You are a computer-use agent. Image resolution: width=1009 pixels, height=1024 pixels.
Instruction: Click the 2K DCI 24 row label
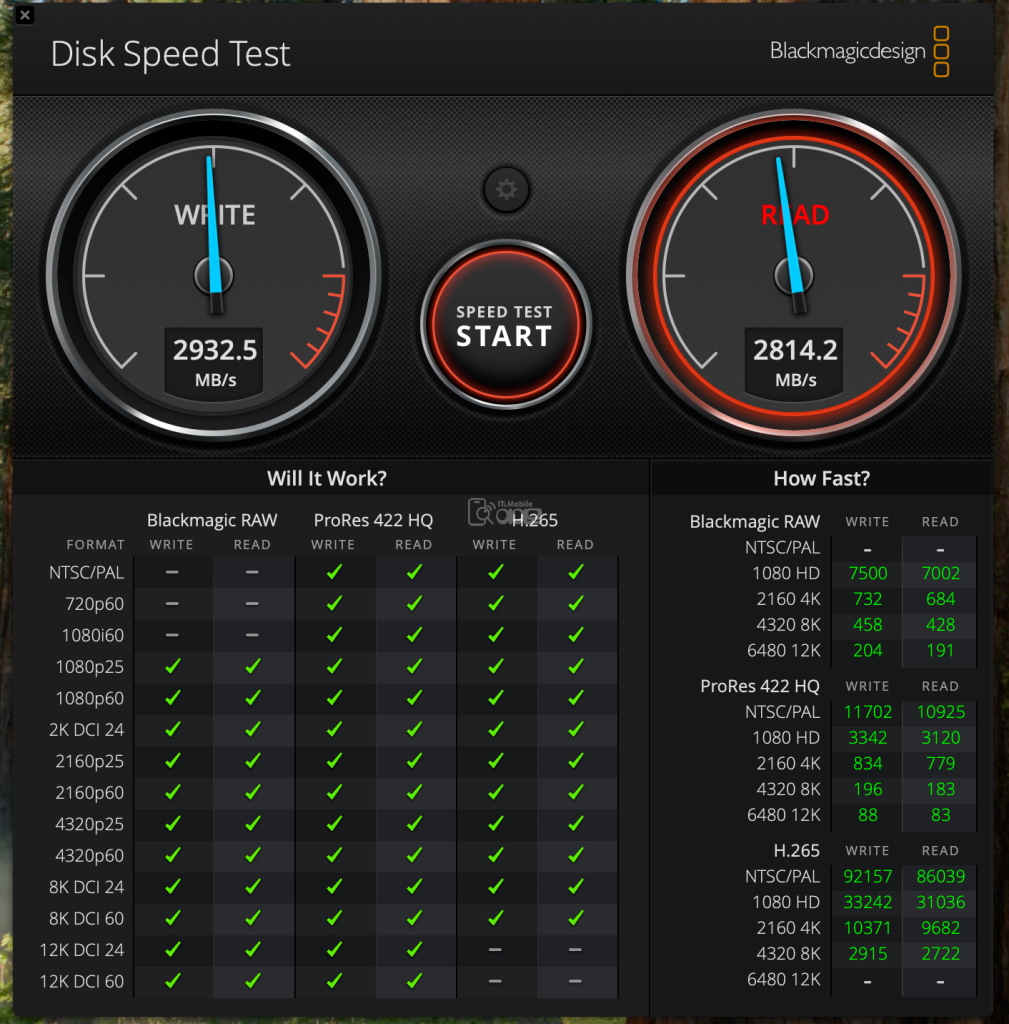pyautogui.click(x=86, y=729)
